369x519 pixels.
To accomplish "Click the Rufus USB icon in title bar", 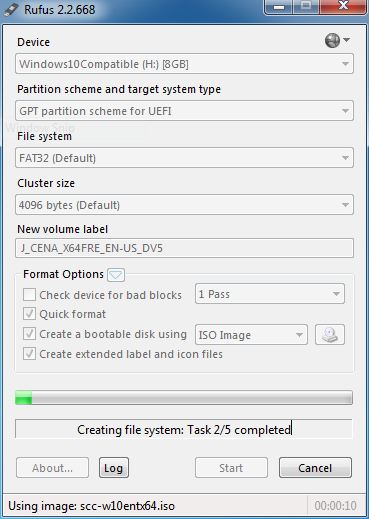I will click(11, 9).
